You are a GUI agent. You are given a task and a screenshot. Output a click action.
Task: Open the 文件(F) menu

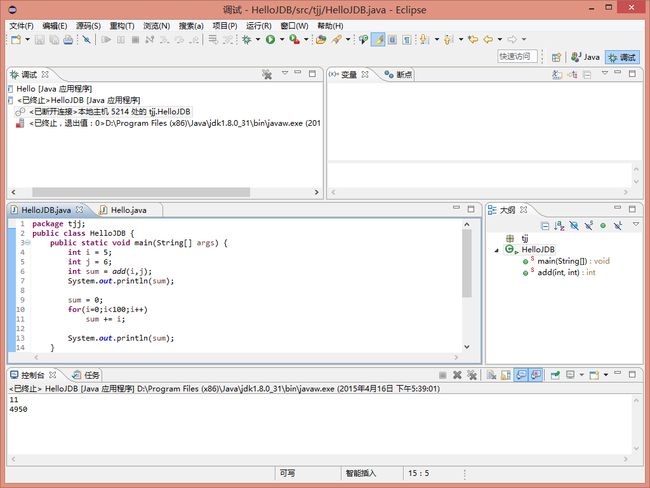[x=22, y=26]
